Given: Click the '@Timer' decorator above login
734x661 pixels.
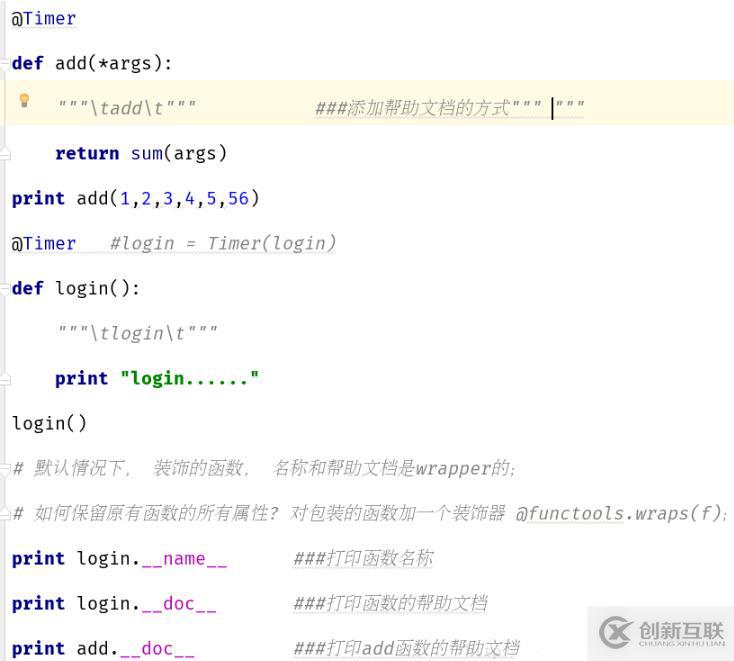Looking at the screenshot, I should (x=44, y=243).
